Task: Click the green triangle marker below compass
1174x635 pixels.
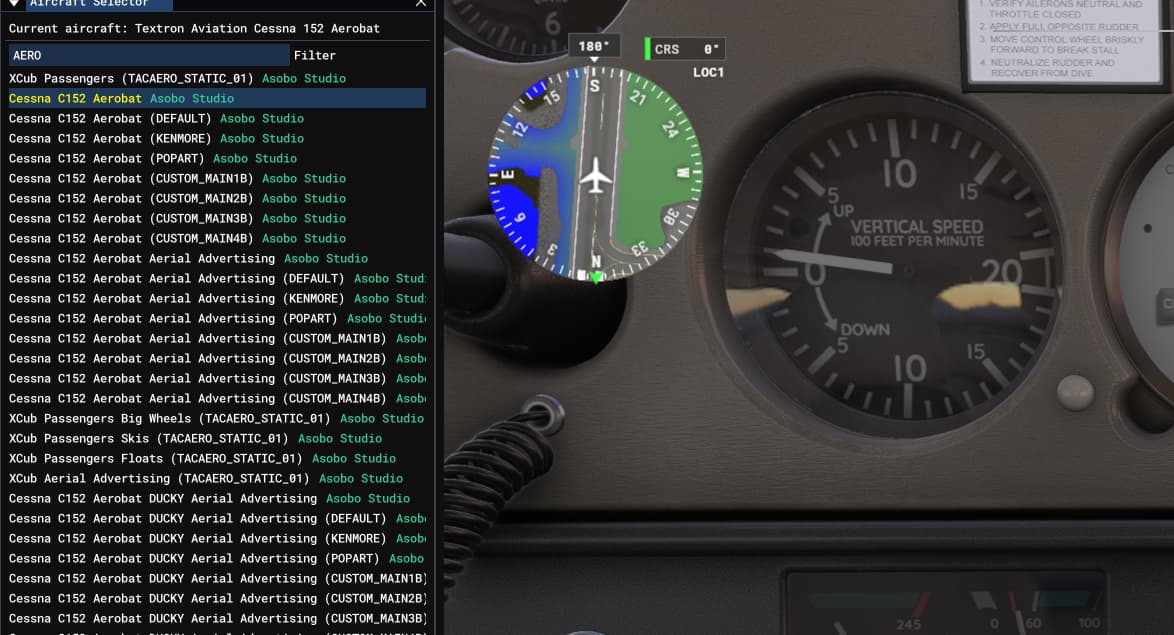Action: (x=597, y=276)
